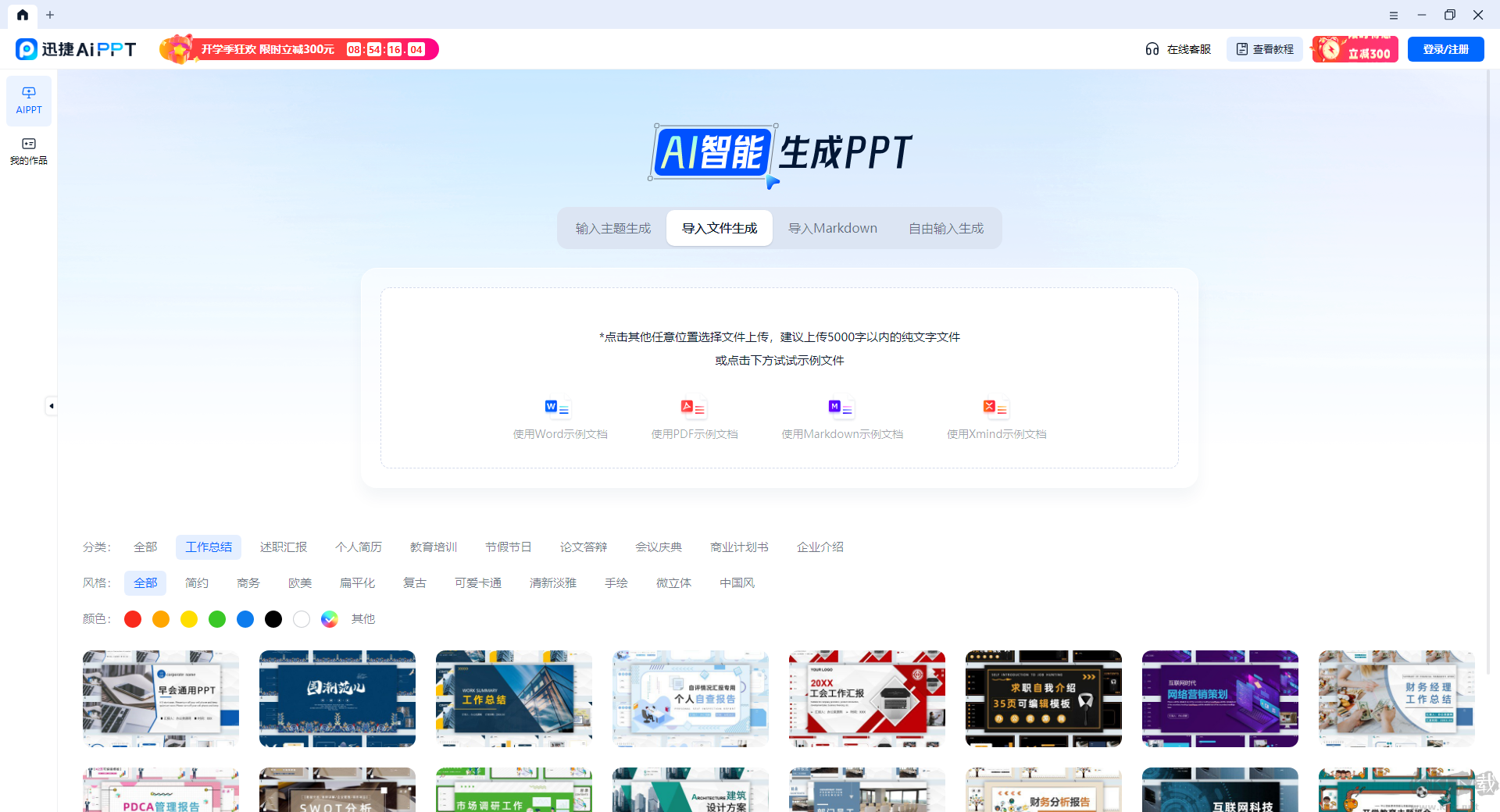Select style 全部
Viewport: 1500px width, 812px height.
tap(145, 583)
